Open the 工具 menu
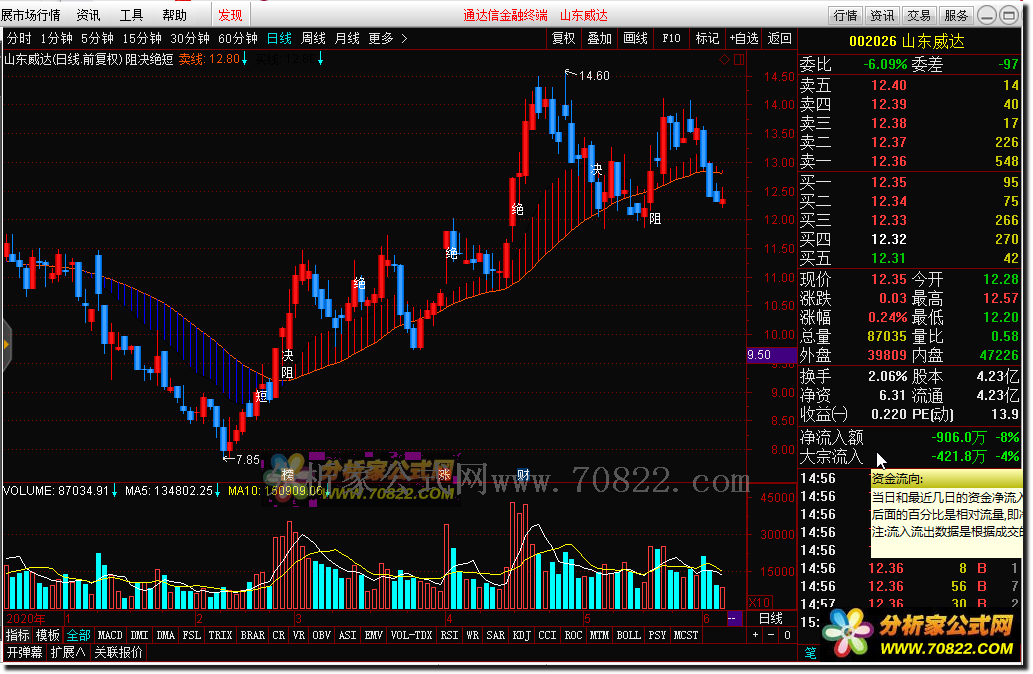1033x674 pixels. 131,14
